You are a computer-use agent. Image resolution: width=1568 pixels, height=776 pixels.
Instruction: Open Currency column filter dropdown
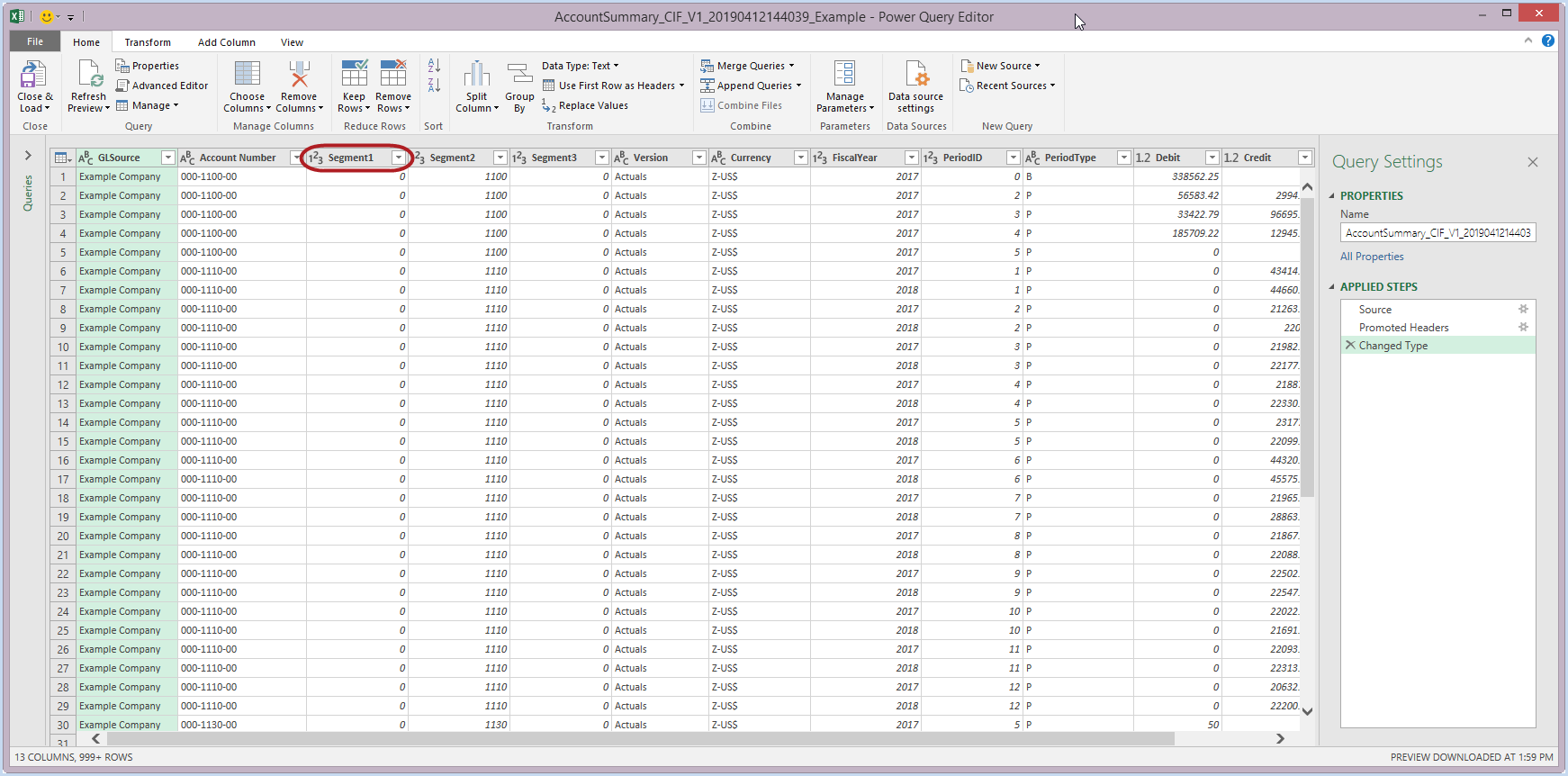[800, 158]
